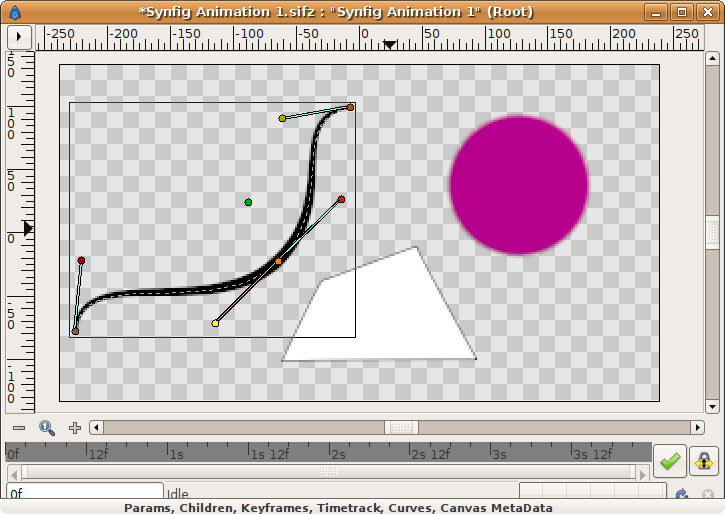Select the olive tangent handle near top

[282, 118]
